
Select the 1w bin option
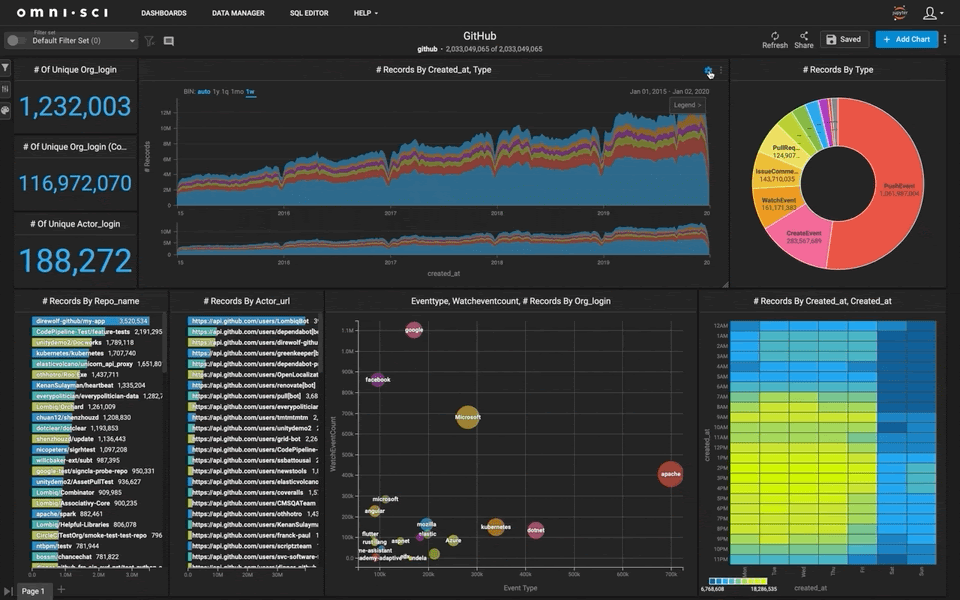click(x=250, y=92)
